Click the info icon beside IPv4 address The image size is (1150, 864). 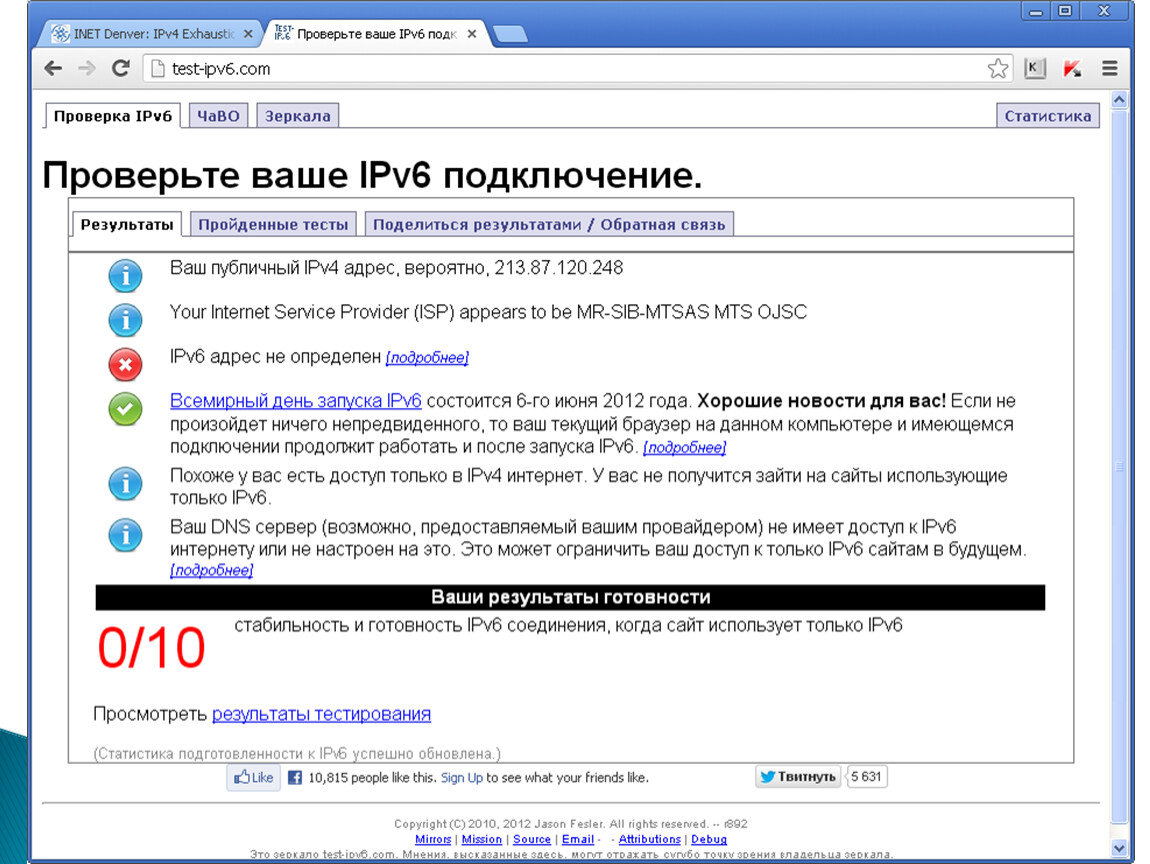pos(125,275)
